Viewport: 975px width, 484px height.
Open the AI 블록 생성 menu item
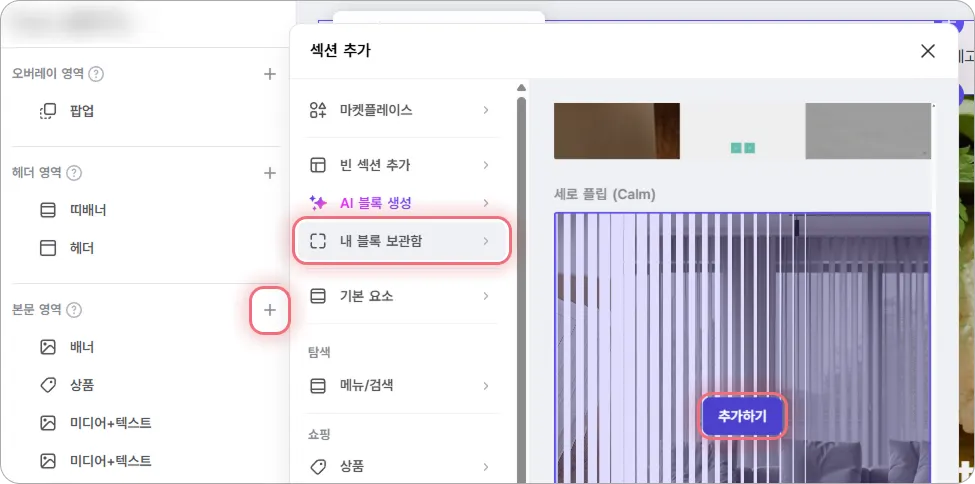click(402, 203)
